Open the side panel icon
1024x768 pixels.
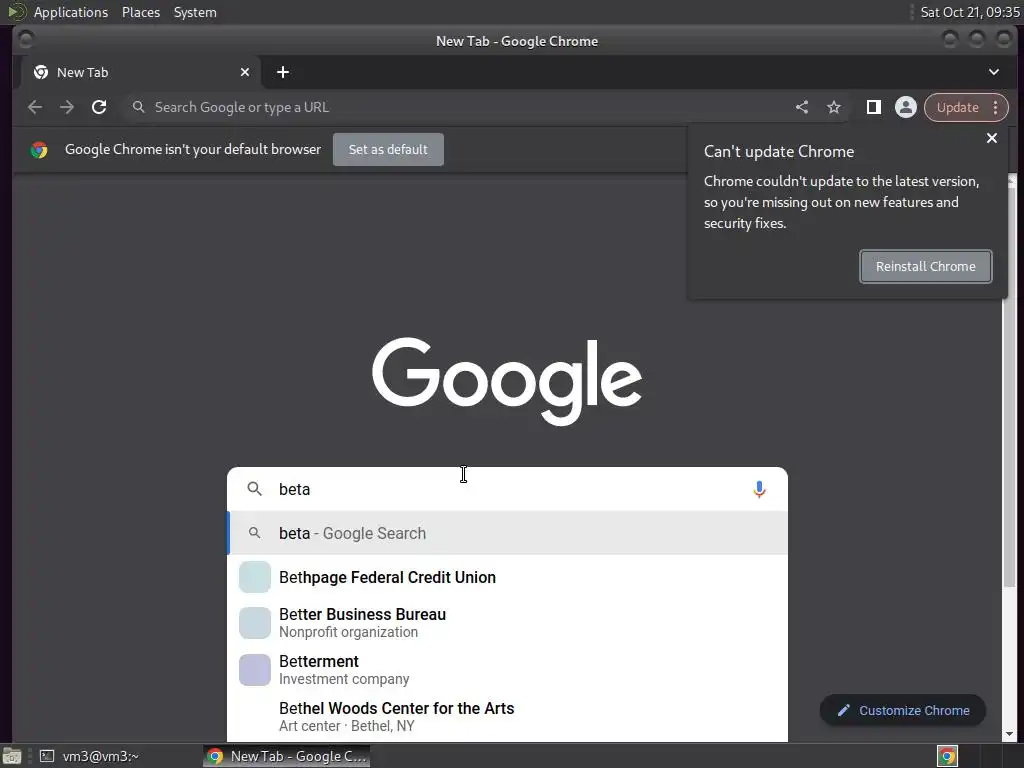click(x=874, y=107)
